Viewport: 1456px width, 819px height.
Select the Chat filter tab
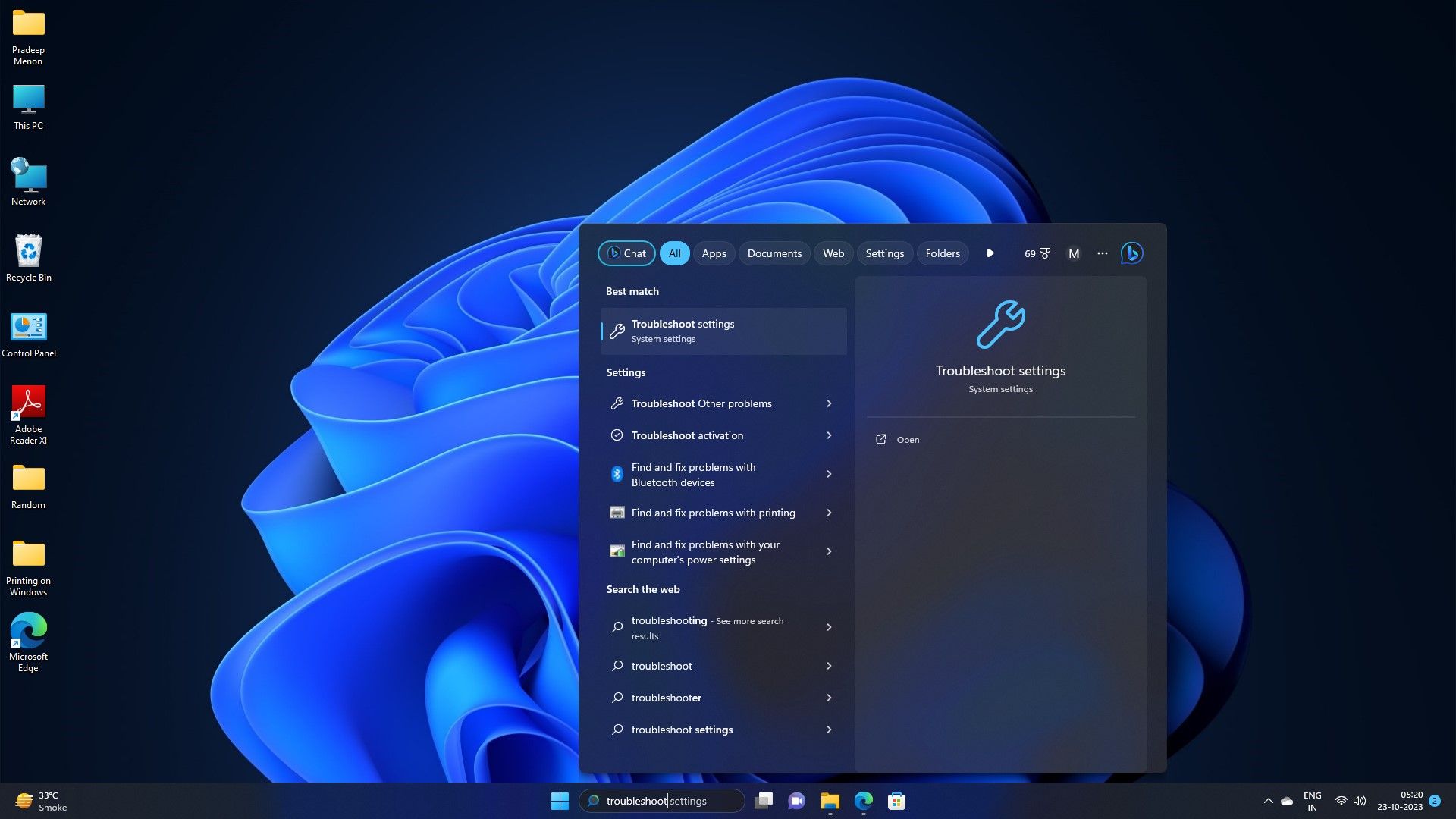pos(627,253)
